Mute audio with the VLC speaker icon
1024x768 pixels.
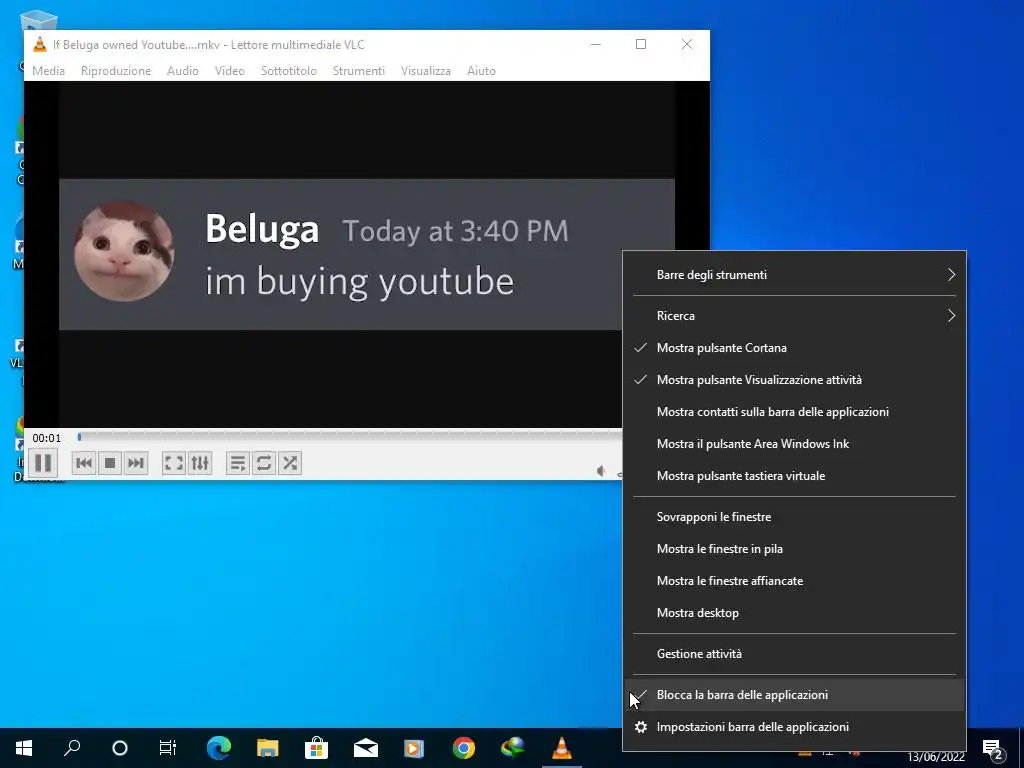coord(601,471)
